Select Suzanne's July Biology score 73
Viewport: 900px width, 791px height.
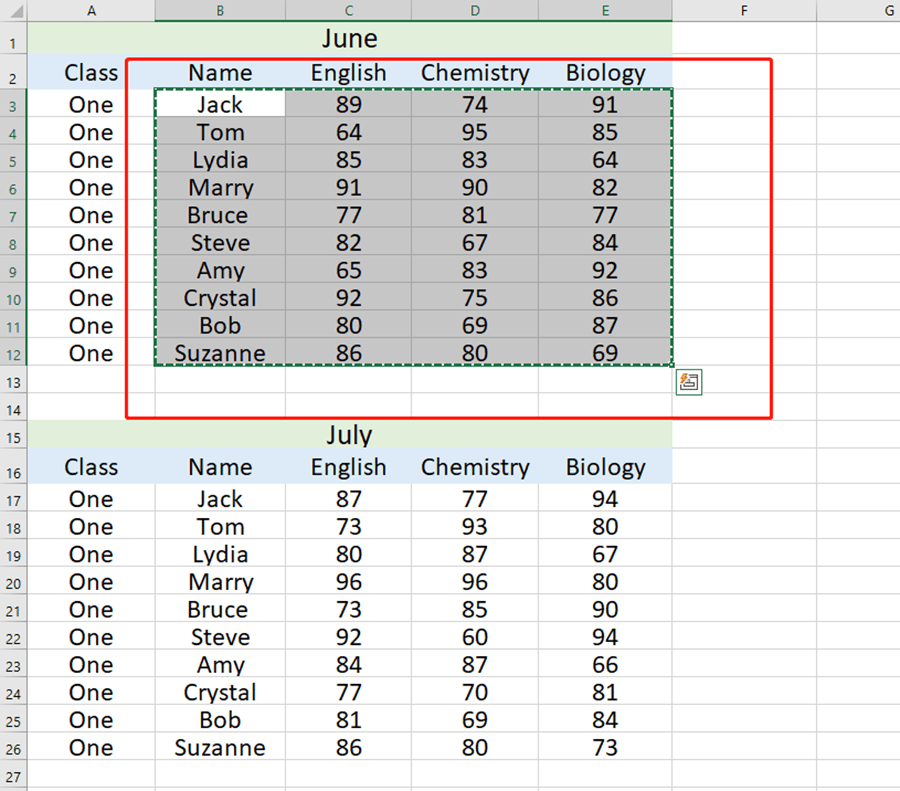(605, 746)
